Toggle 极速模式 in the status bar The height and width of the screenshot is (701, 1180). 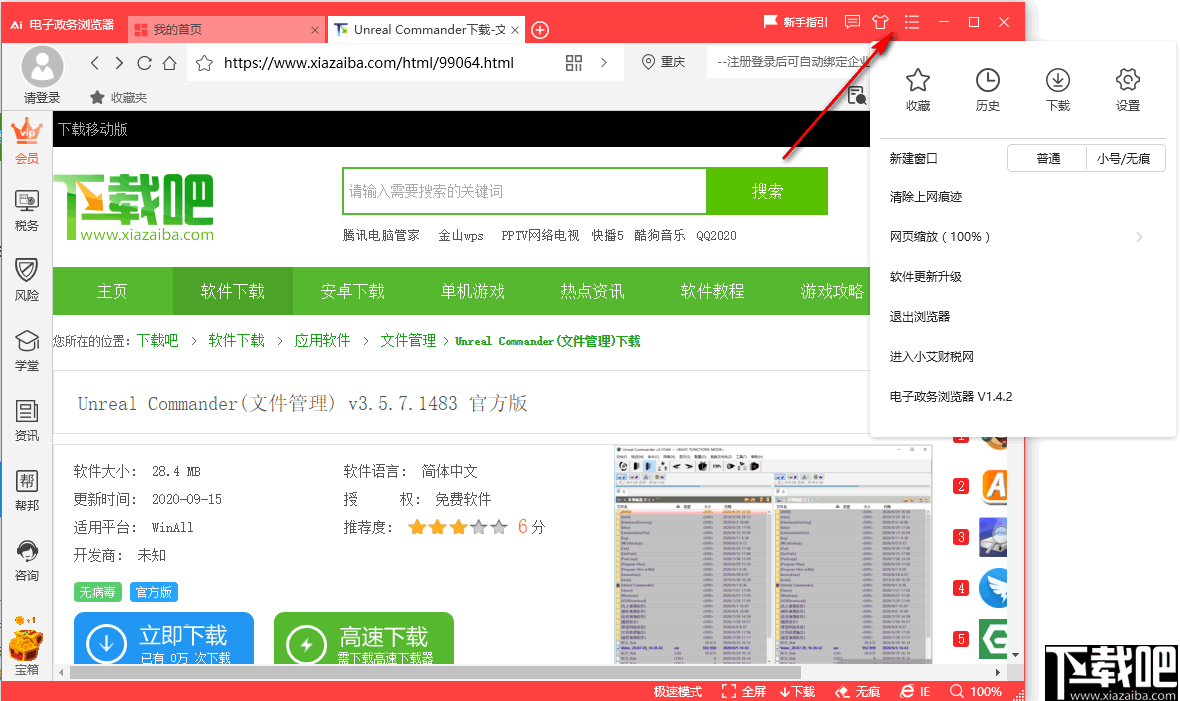click(678, 690)
